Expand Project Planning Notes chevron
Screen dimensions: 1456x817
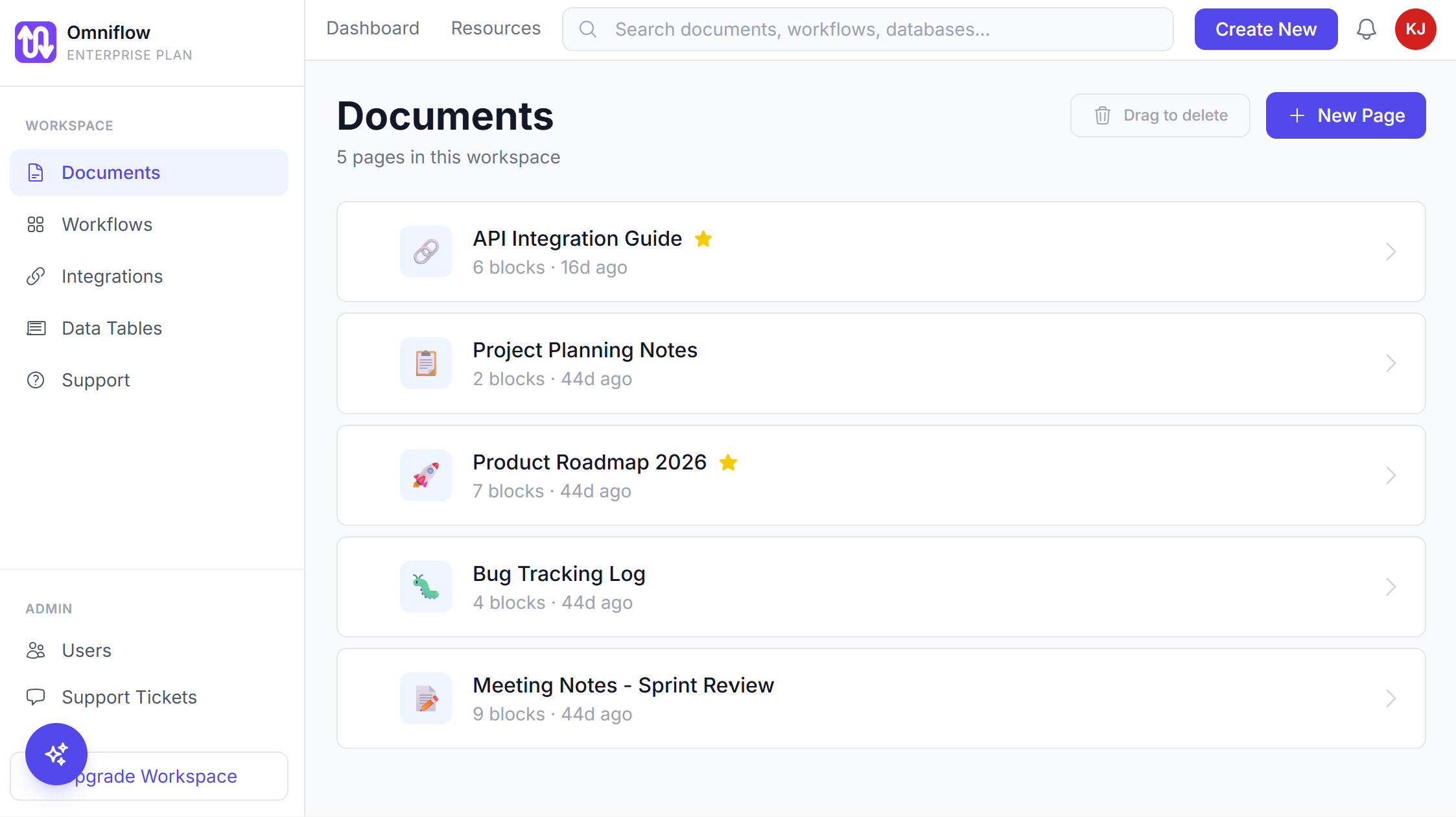[x=1391, y=363]
